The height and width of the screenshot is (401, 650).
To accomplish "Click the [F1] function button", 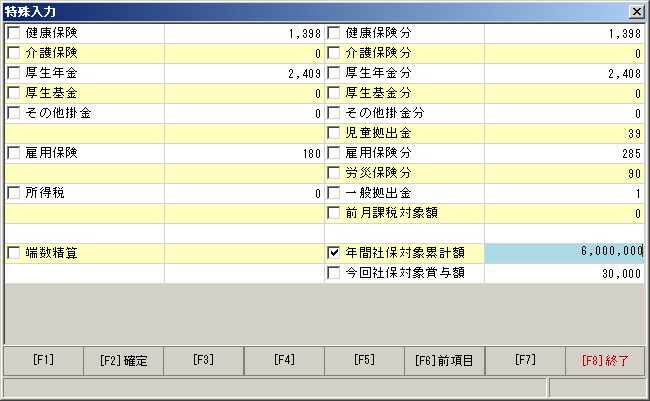I will tap(44, 361).
